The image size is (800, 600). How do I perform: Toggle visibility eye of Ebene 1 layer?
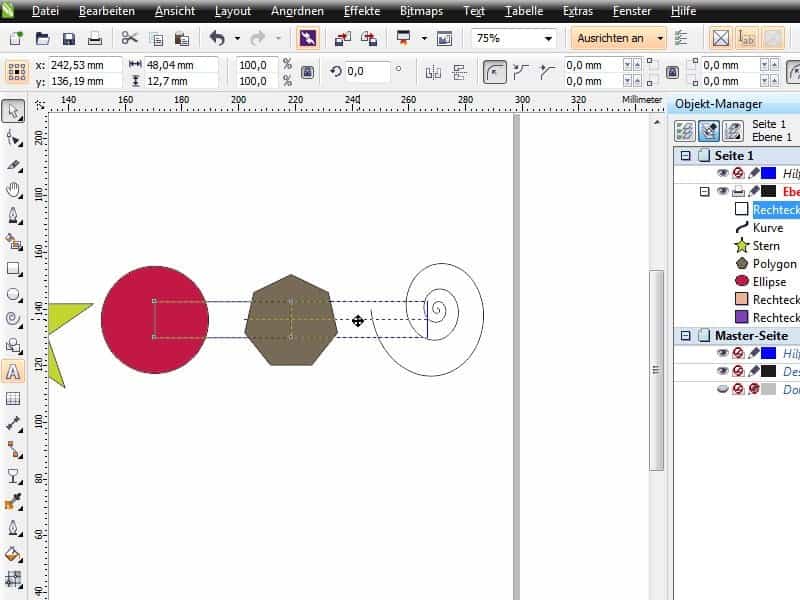tap(722, 191)
